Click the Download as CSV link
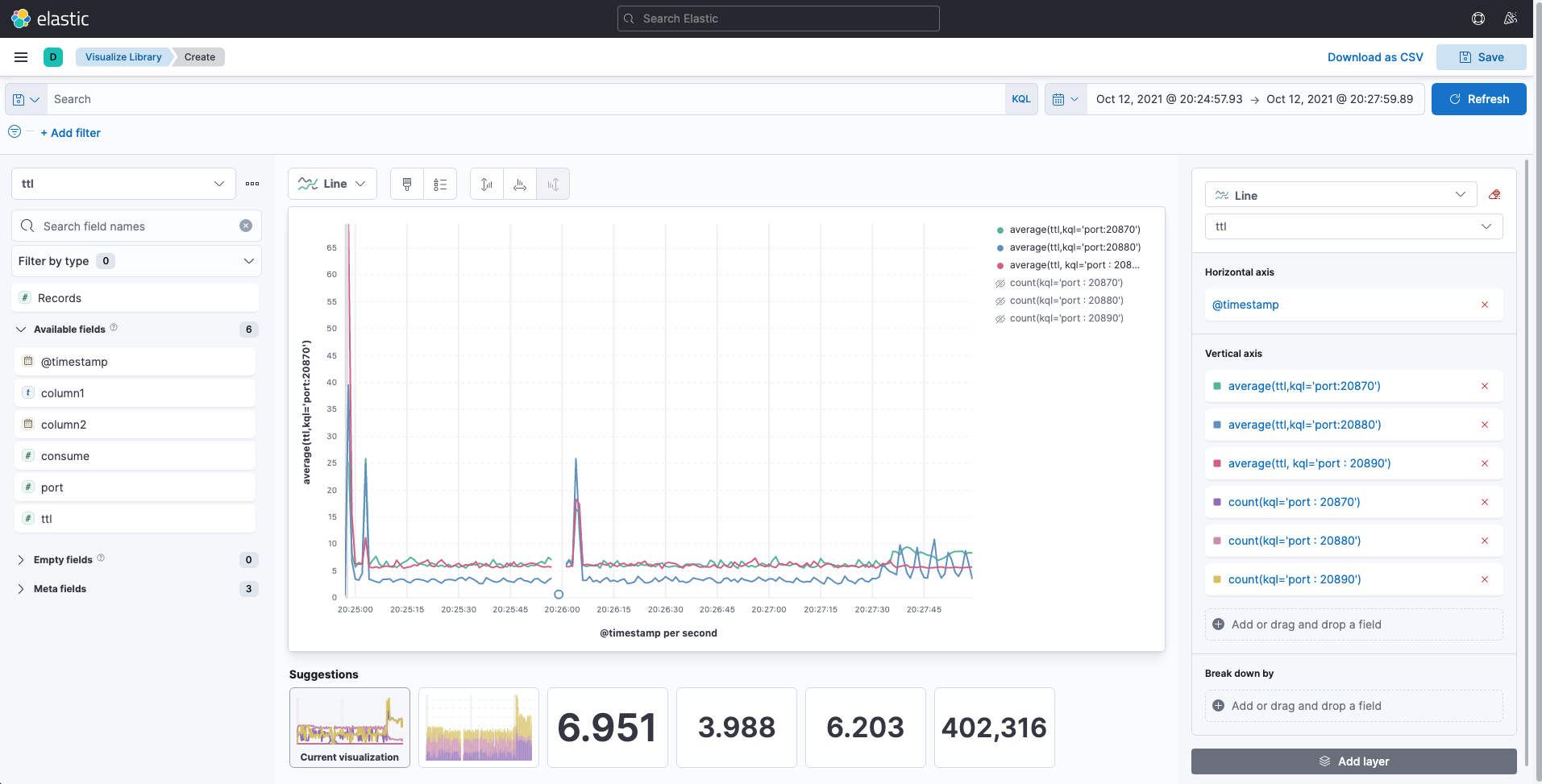This screenshot has width=1542, height=784. click(x=1375, y=57)
